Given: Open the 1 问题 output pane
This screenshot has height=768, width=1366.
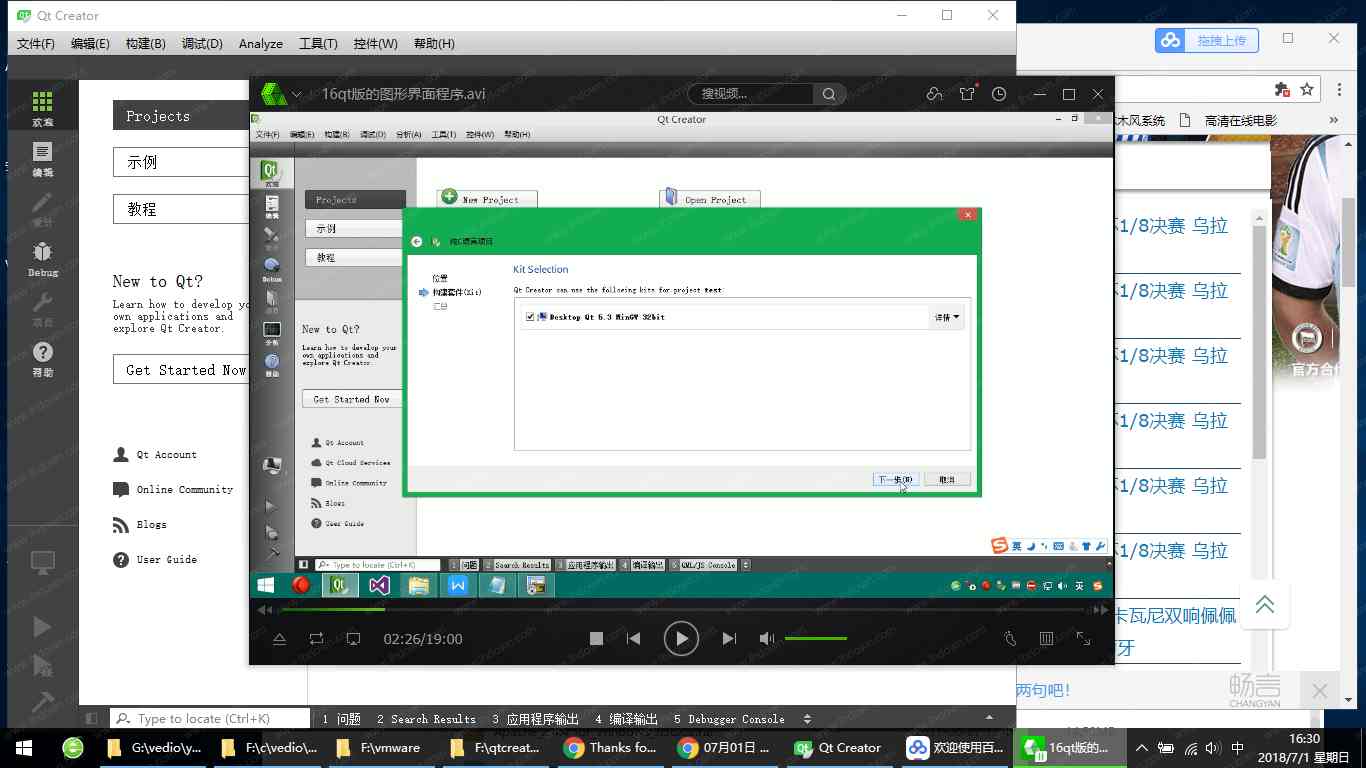Looking at the screenshot, I should (341, 719).
